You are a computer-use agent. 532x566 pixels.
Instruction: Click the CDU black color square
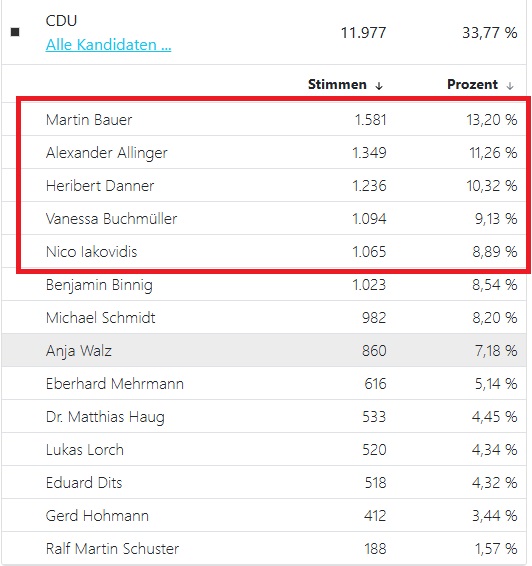pos(15,32)
